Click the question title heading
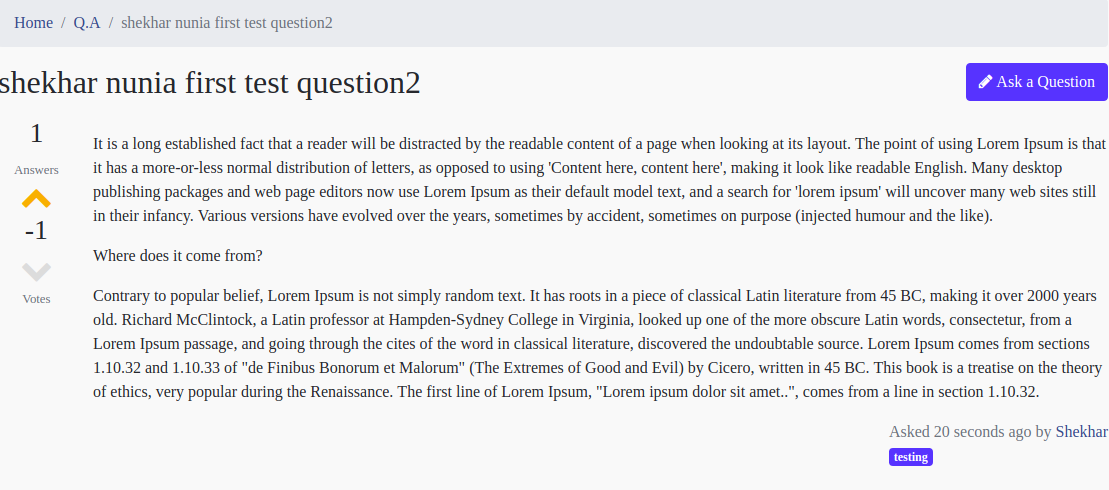1109x490 pixels. 209,83
